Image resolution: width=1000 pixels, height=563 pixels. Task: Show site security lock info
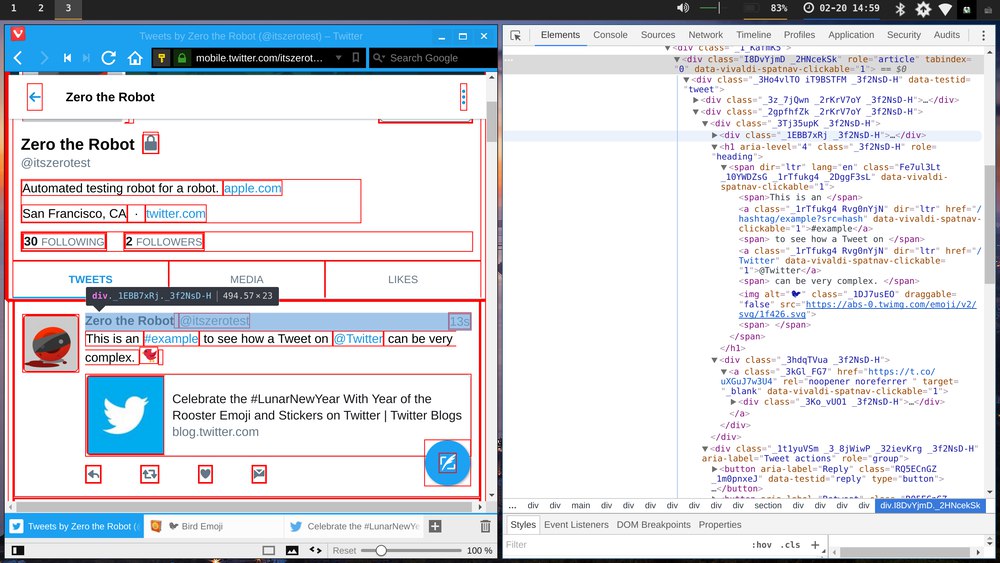tap(182, 58)
